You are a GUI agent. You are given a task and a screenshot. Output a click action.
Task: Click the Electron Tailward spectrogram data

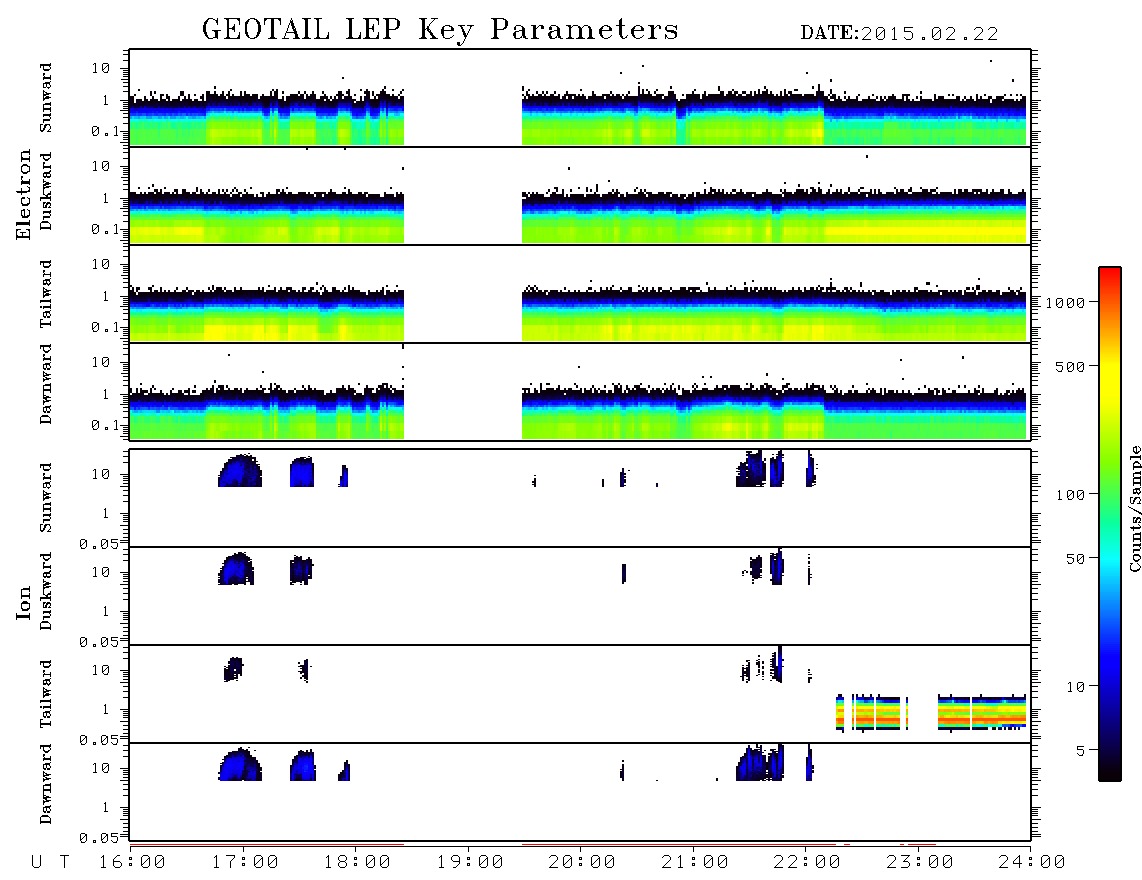click(579, 313)
